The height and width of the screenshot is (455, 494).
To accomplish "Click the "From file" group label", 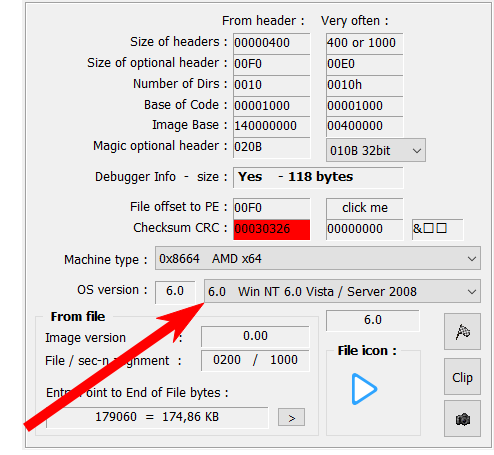I will pos(78,317).
